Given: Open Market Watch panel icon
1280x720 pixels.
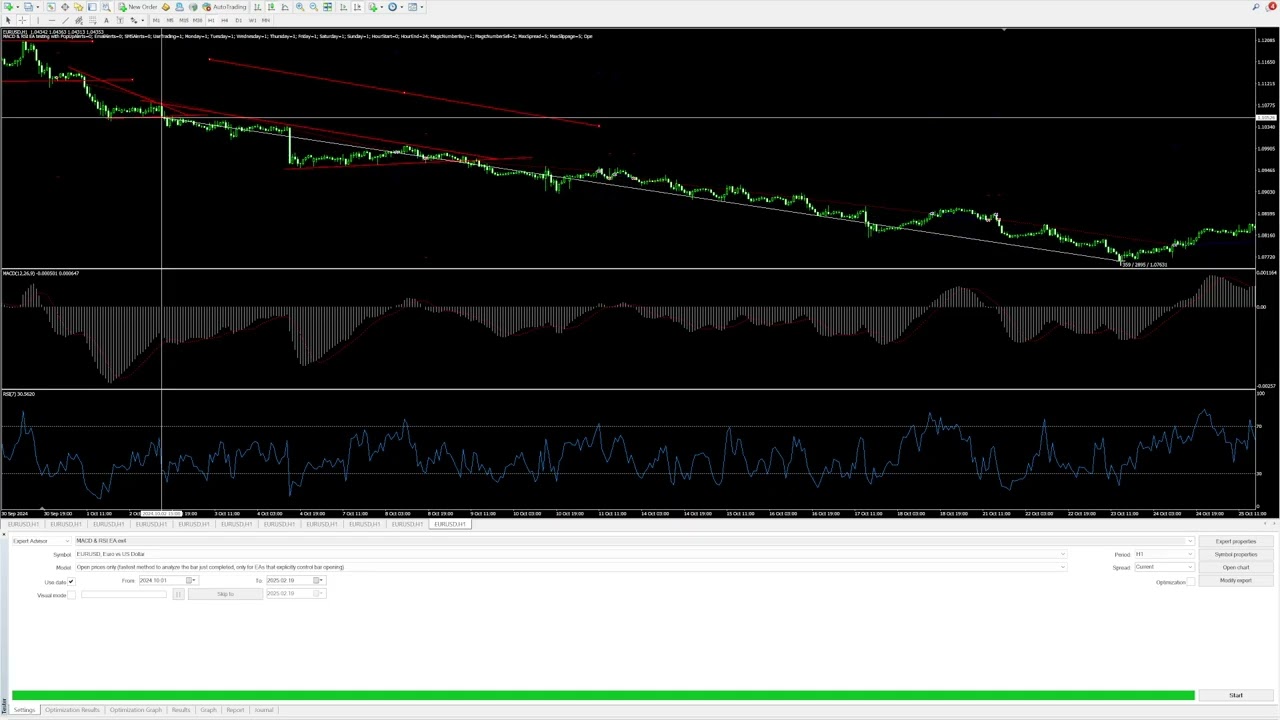Looking at the screenshot, I should click(51, 7).
